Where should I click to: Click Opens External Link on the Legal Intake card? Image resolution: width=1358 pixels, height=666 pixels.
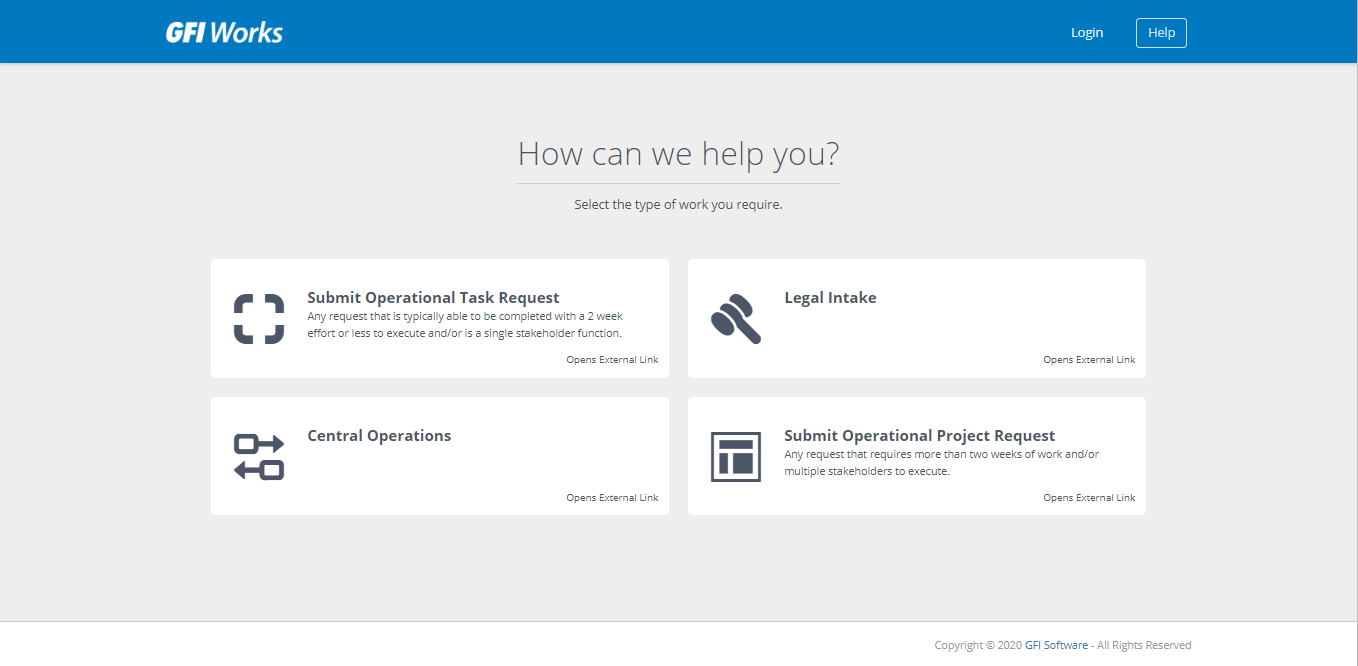[x=1089, y=360]
